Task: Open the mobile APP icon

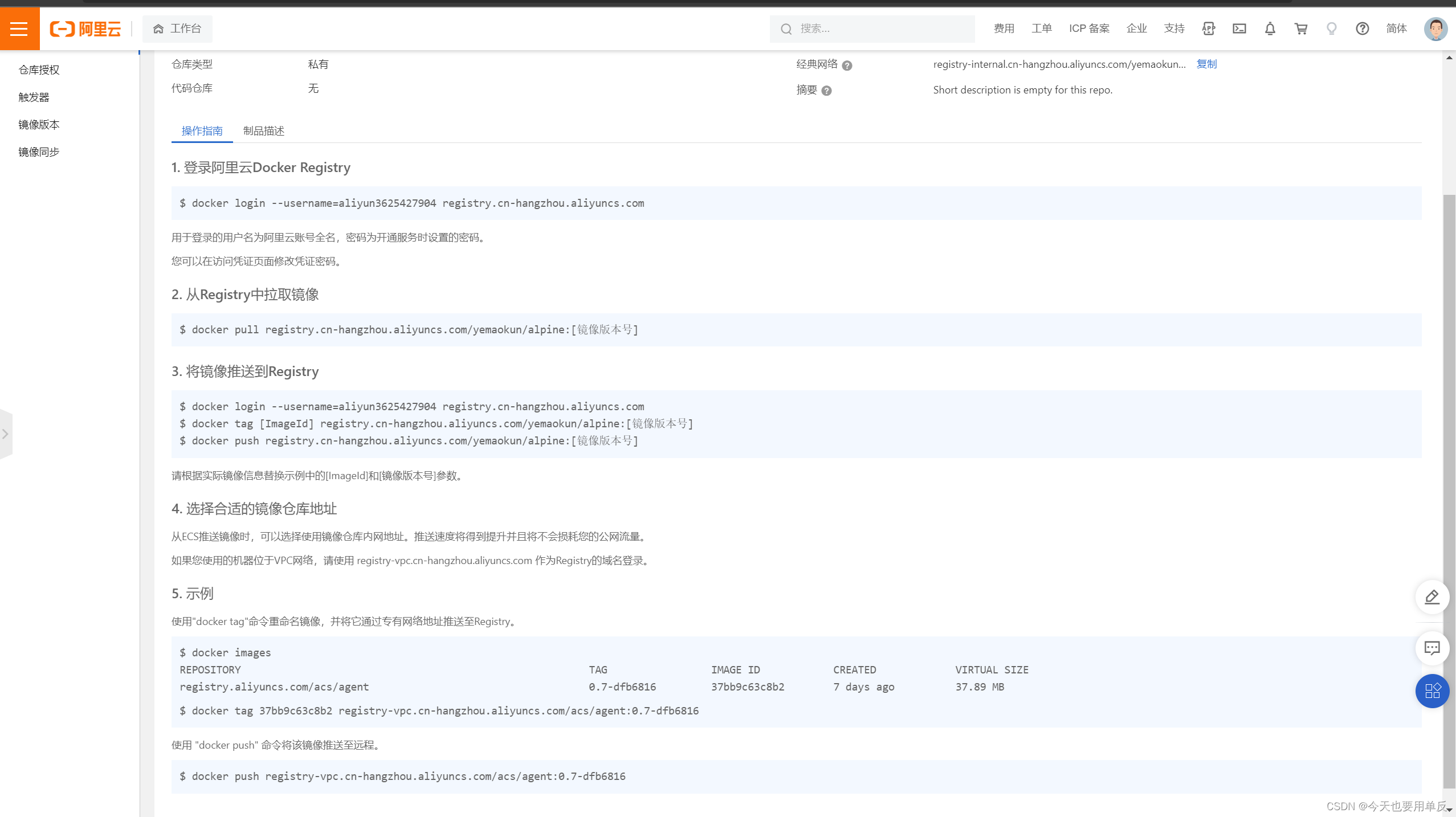Action: (x=1208, y=28)
